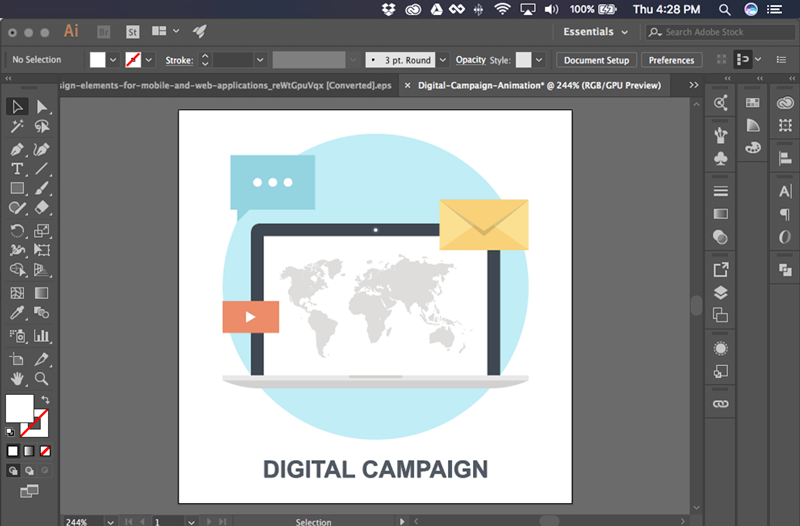Activate the Zoom magnifier tool

click(x=42, y=379)
